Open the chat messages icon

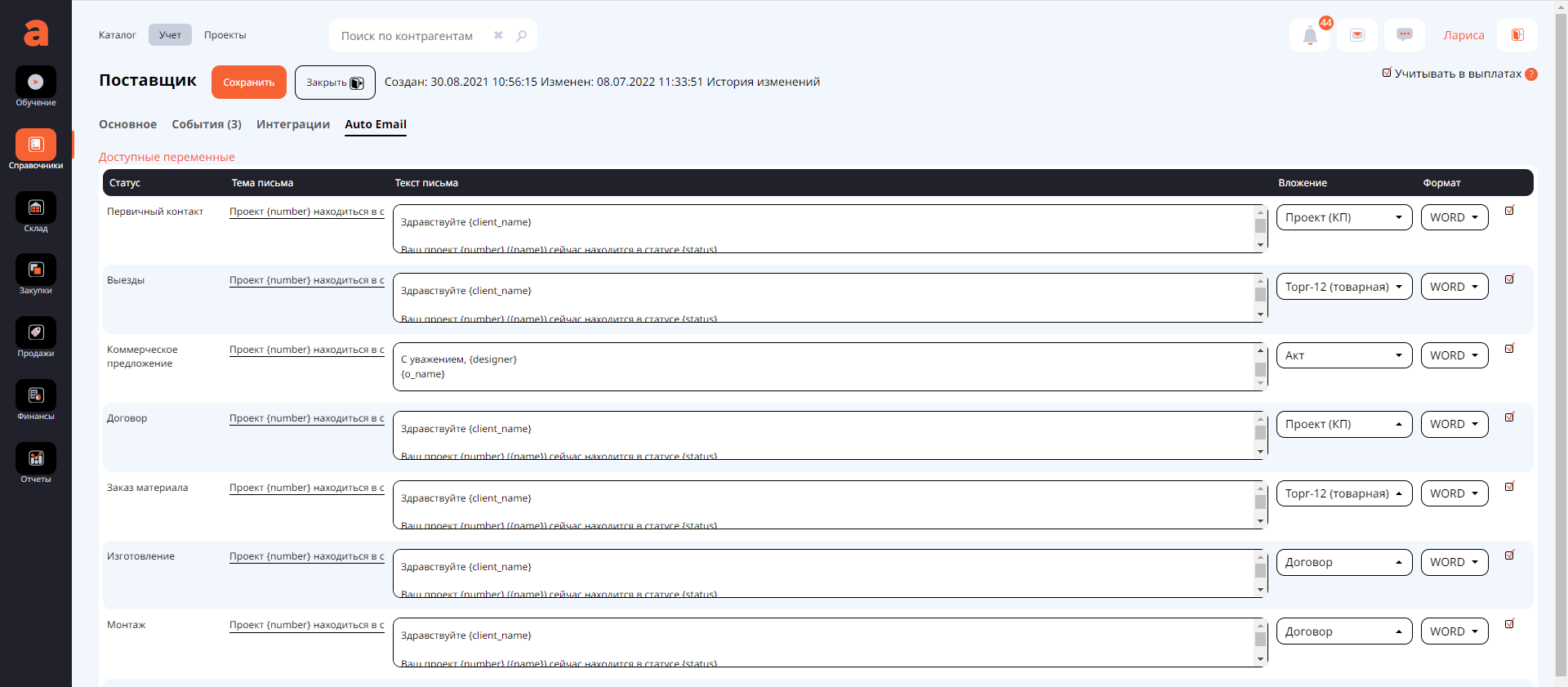coord(1404,35)
